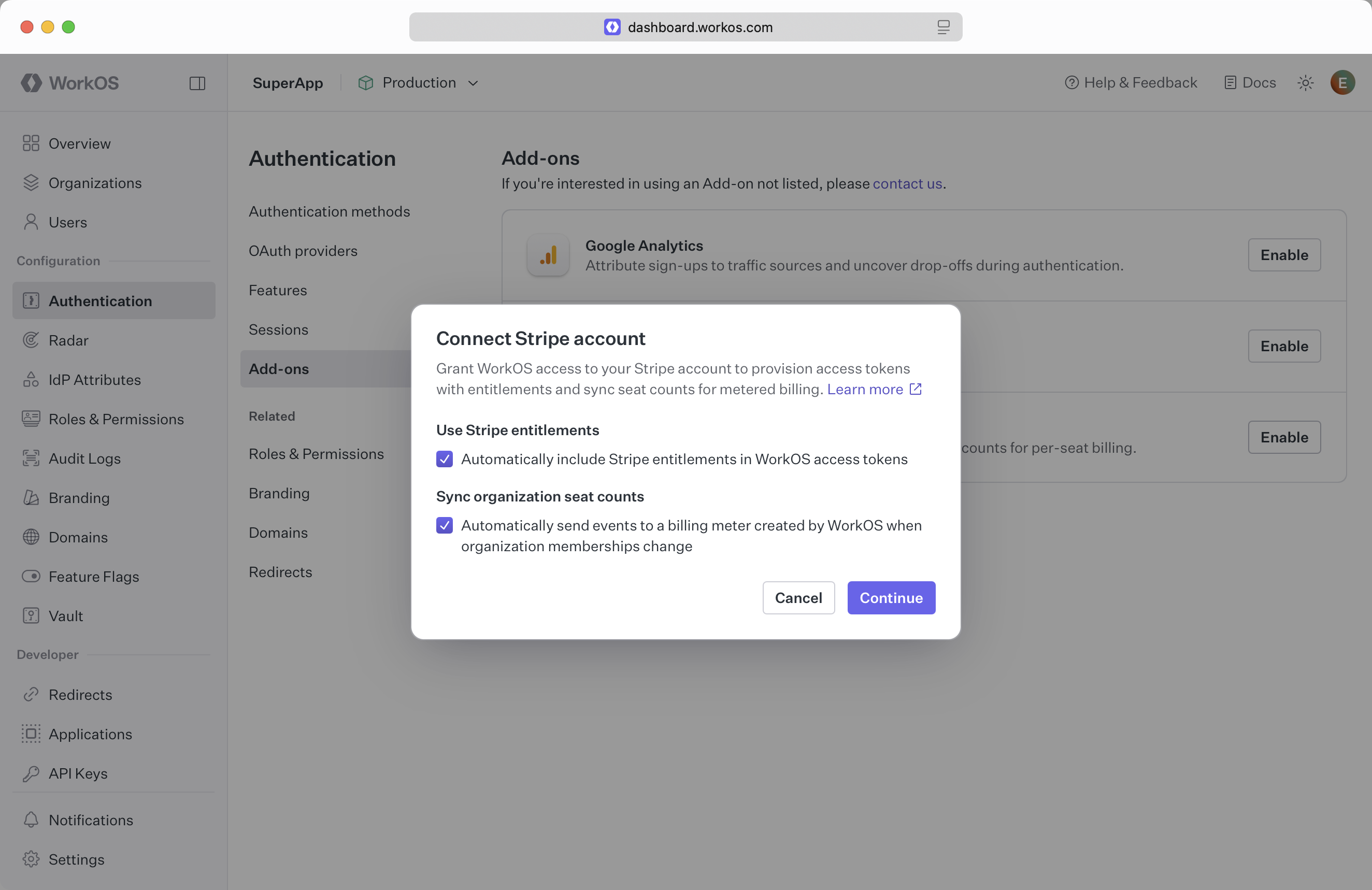1372x890 pixels.
Task: Expand the browser tab overview control
Action: click(x=944, y=26)
